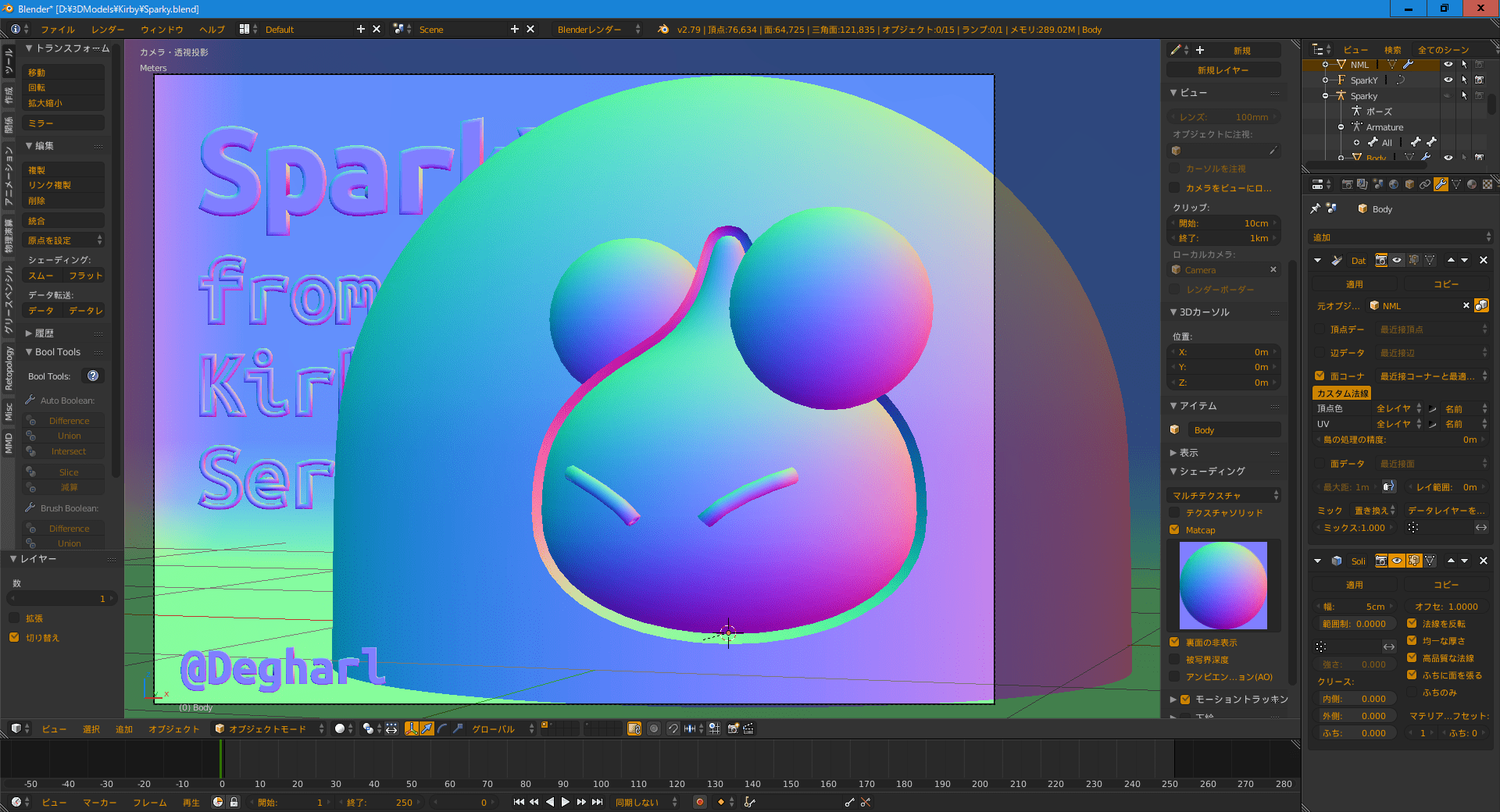Enable the アンビエン...ョン(AO) checkbox

1174,676
